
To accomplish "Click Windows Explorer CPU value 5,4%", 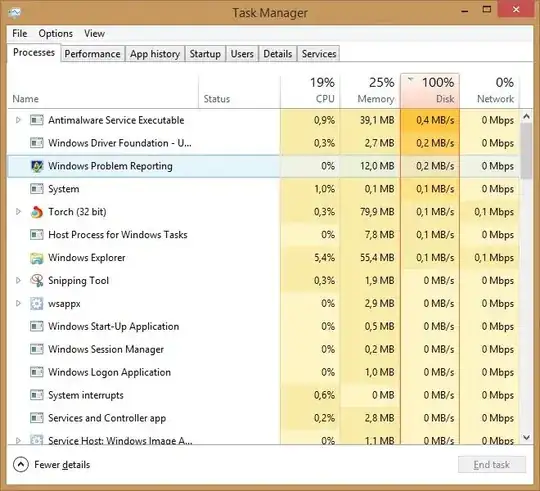I will tap(324, 258).
